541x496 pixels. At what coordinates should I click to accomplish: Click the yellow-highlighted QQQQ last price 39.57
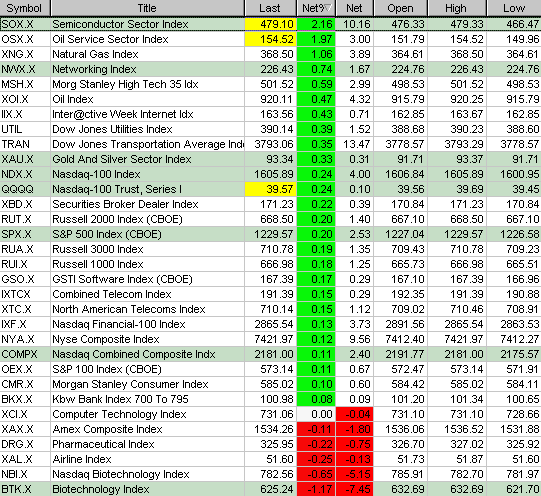pyautogui.click(x=270, y=189)
